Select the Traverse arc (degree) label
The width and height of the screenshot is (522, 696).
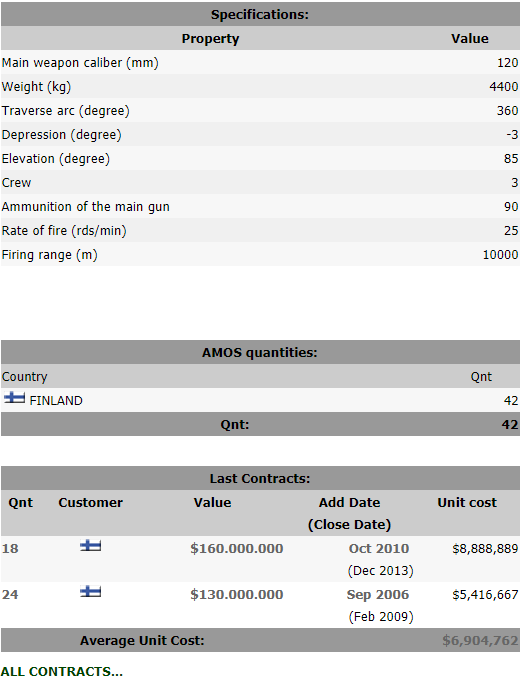(66, 111)
